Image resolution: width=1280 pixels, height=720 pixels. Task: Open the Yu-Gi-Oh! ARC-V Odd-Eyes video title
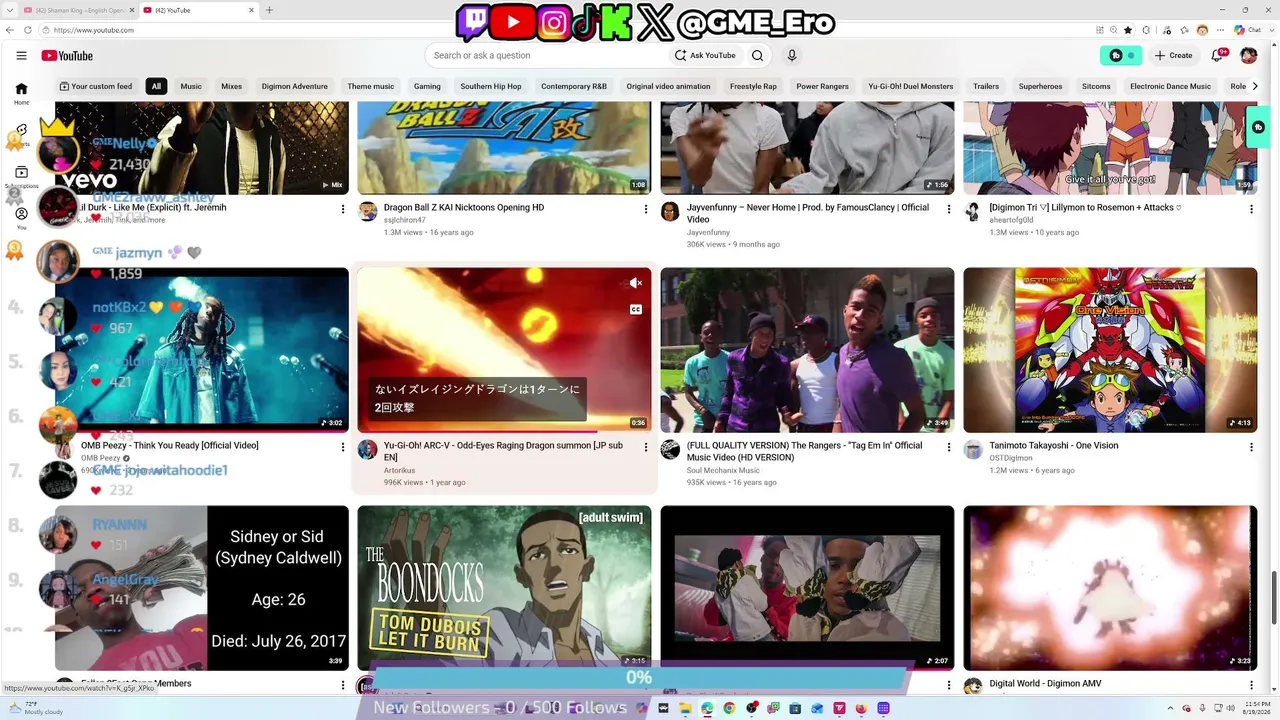pyautogui.click(x=504, y=451)
